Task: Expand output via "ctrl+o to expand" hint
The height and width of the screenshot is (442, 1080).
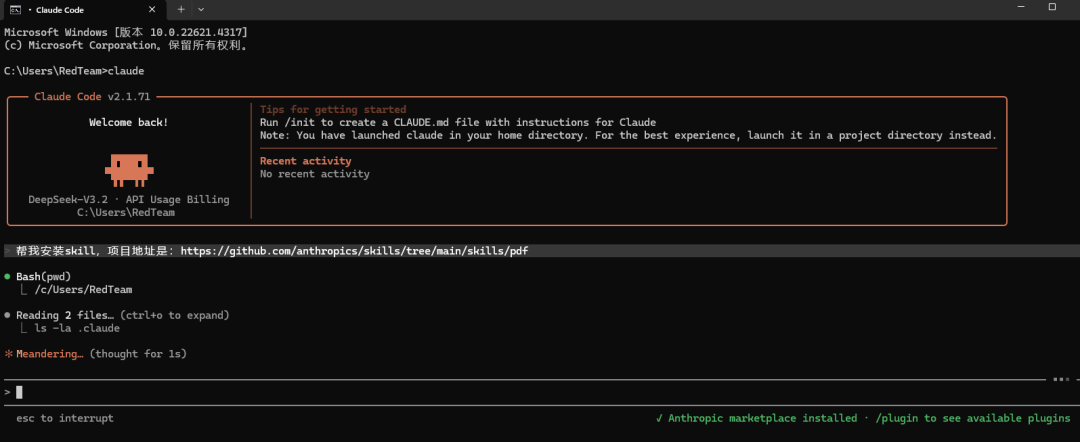Action: tap(174, 315)
